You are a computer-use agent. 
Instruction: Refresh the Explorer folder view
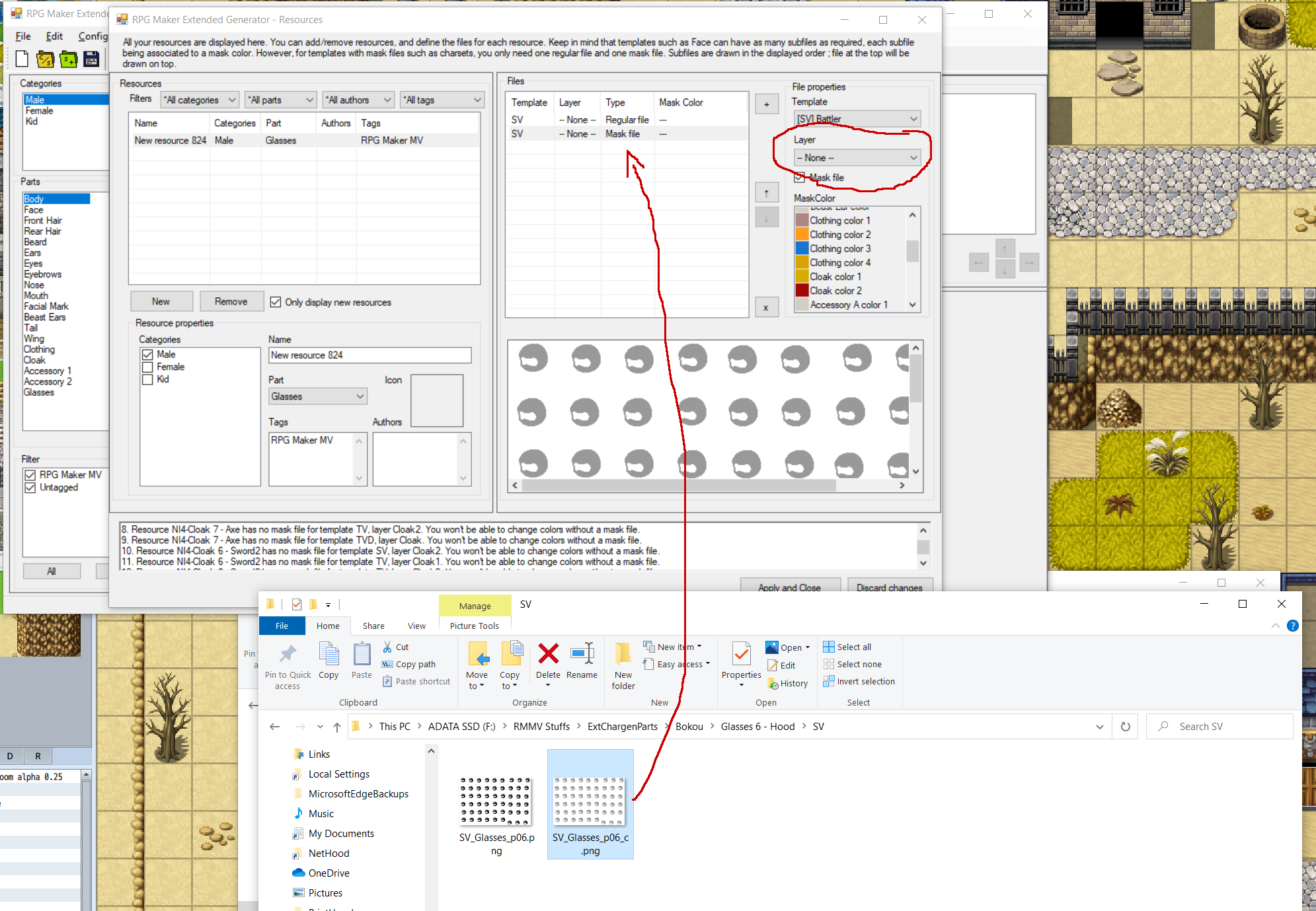[x=1125, y=727]
